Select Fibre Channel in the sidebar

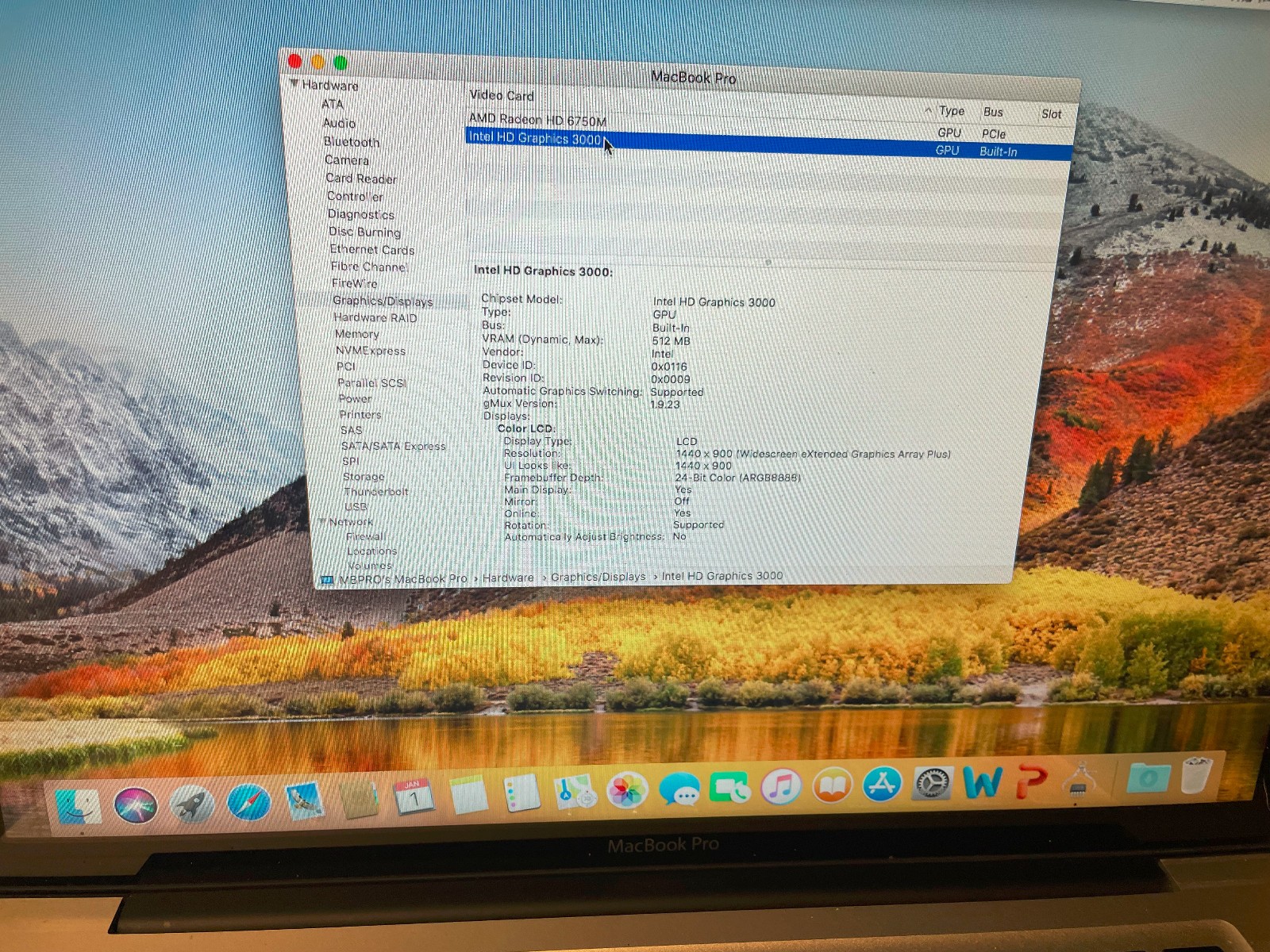tap(369, 267)
